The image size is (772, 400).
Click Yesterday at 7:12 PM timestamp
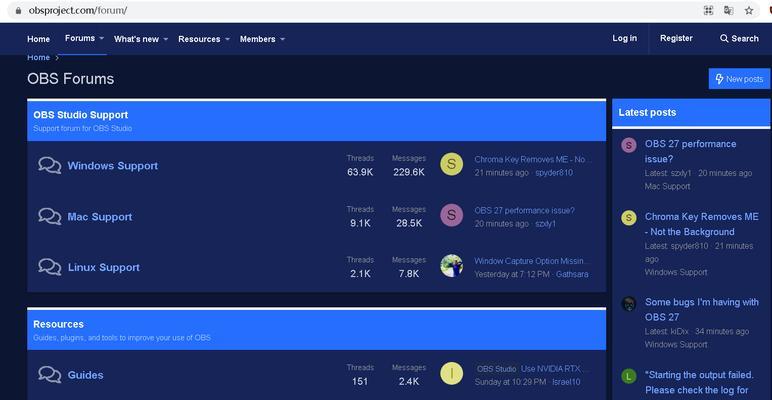click(512, 274)
